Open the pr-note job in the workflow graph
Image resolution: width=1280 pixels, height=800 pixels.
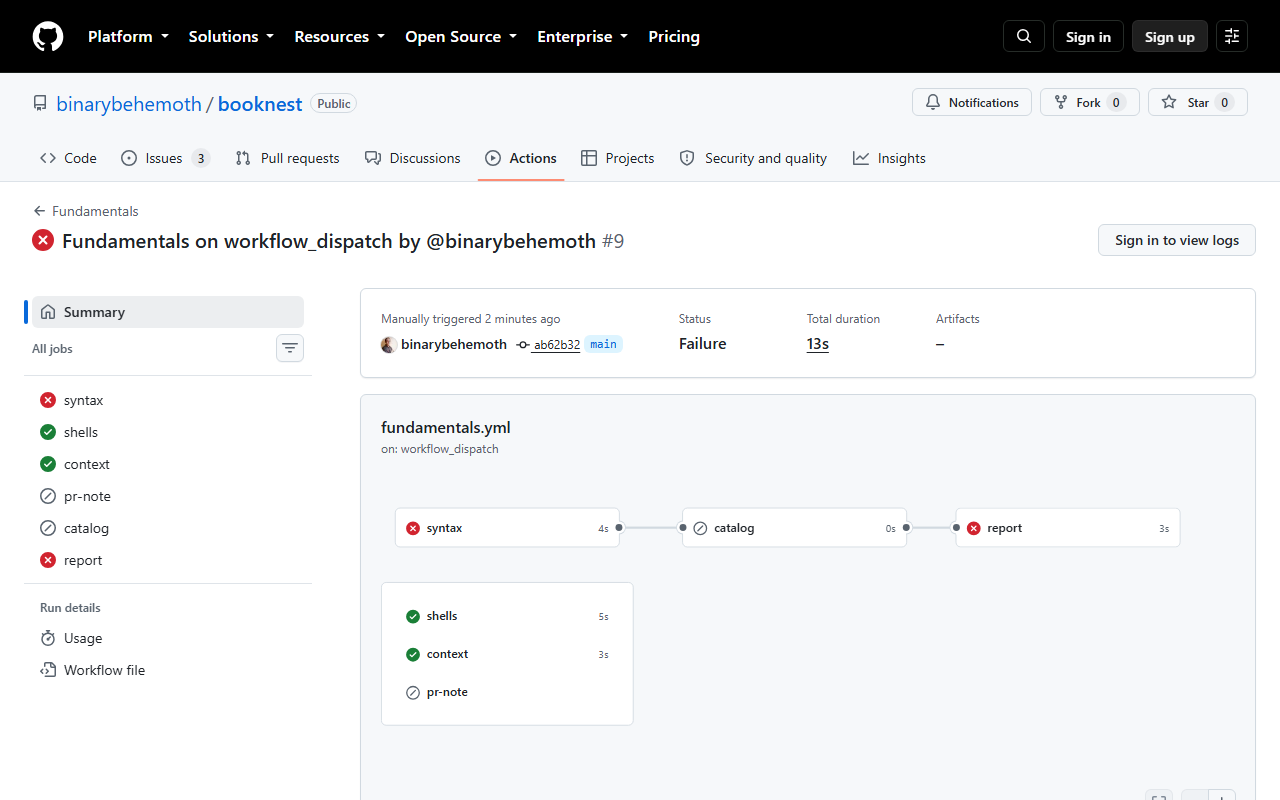pyautogui.click(x=507, y=692)
